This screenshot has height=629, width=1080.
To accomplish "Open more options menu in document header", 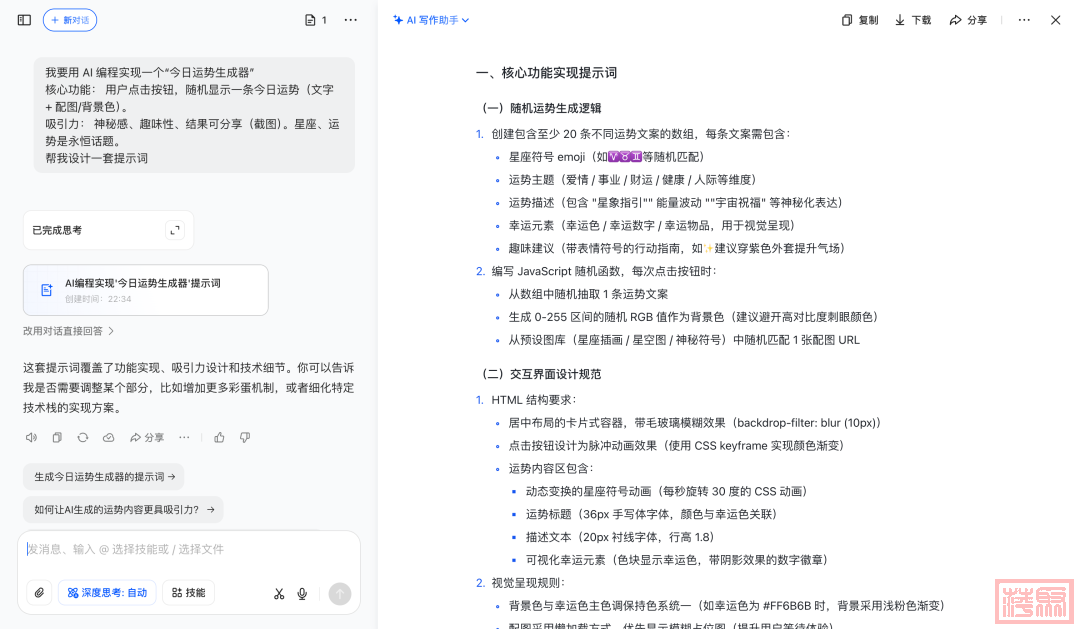I will pos(1024,20).
